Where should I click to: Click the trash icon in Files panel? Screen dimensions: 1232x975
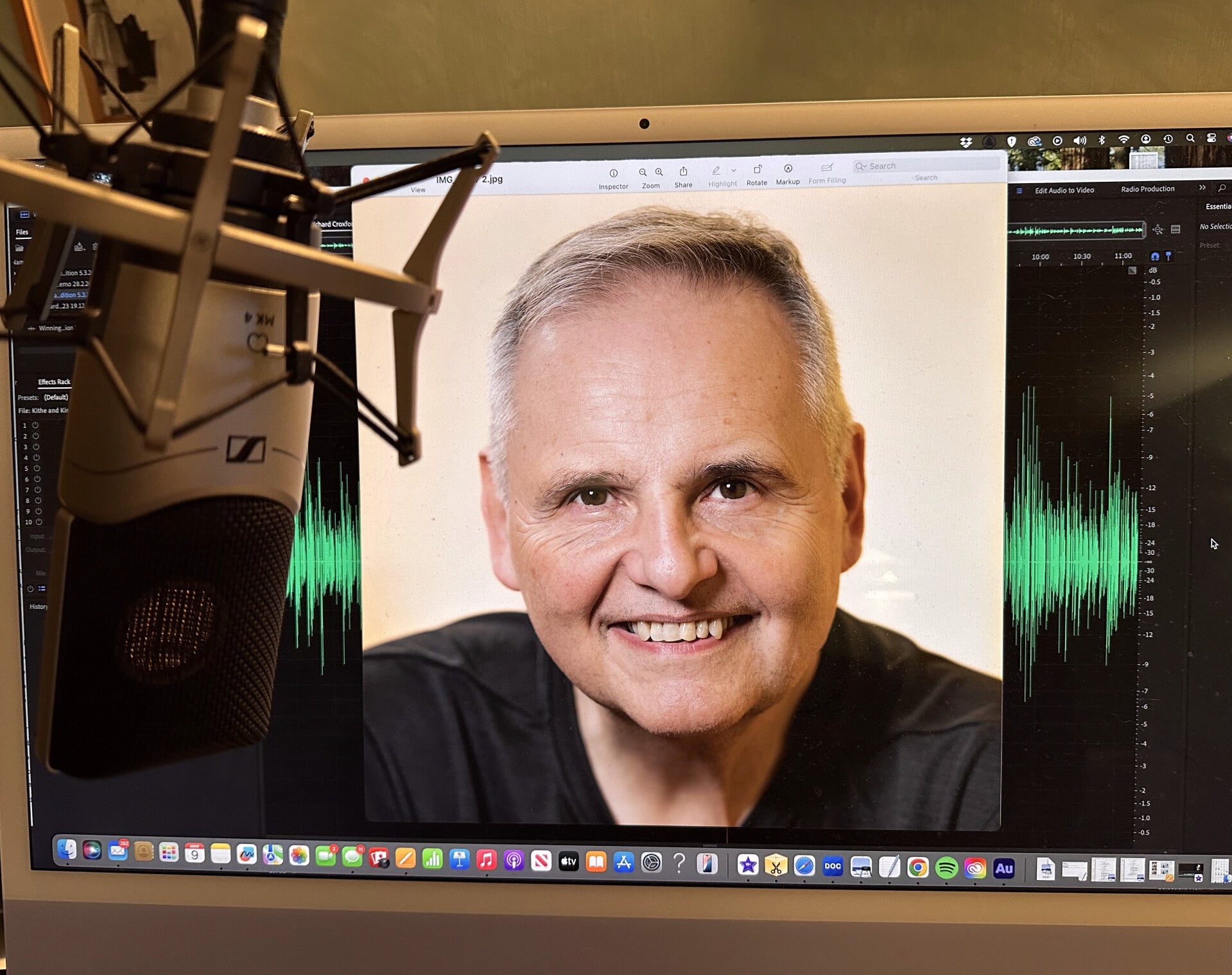tap(95, 246)
